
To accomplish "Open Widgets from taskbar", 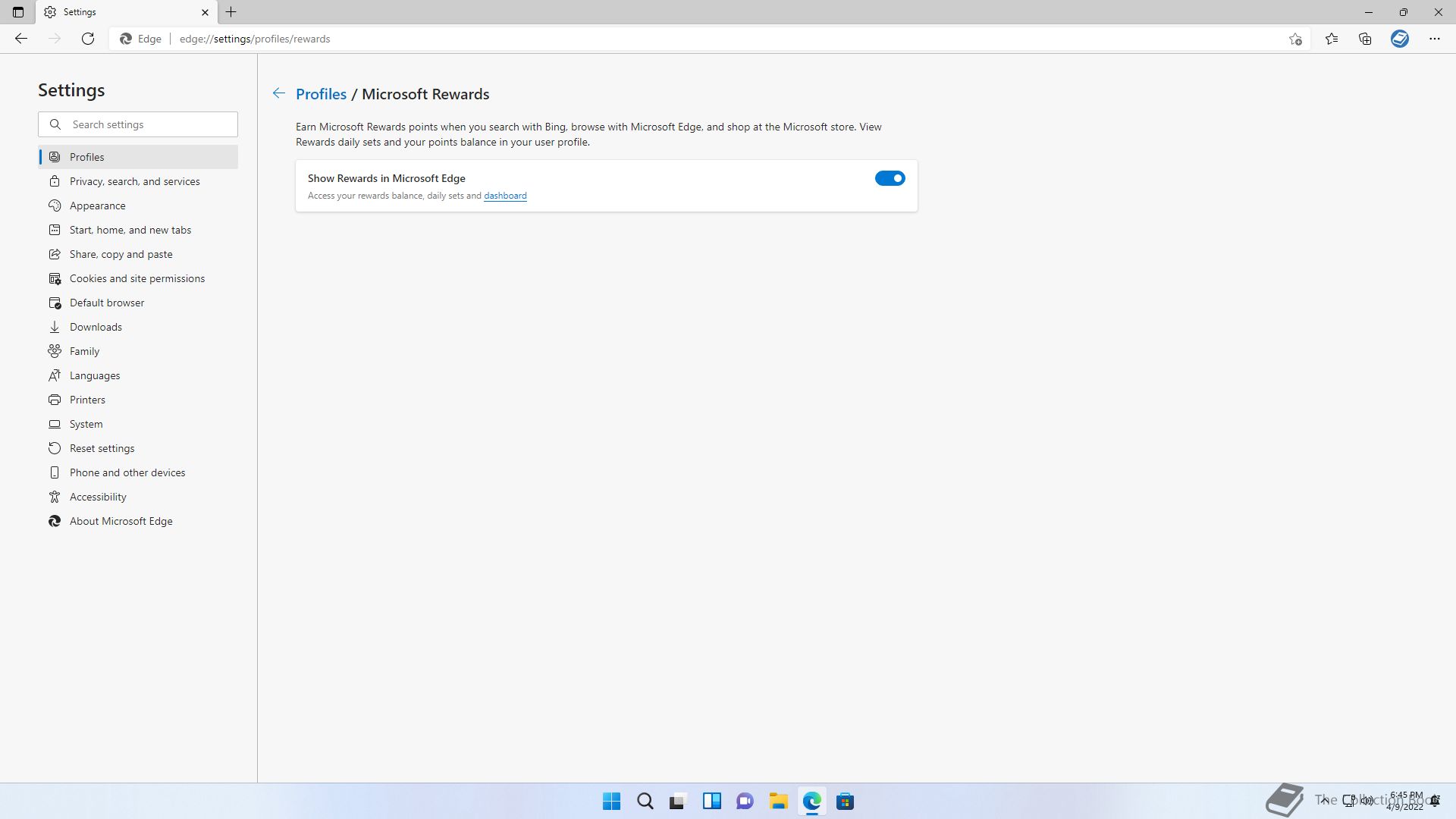I will (x=711, y=801).
